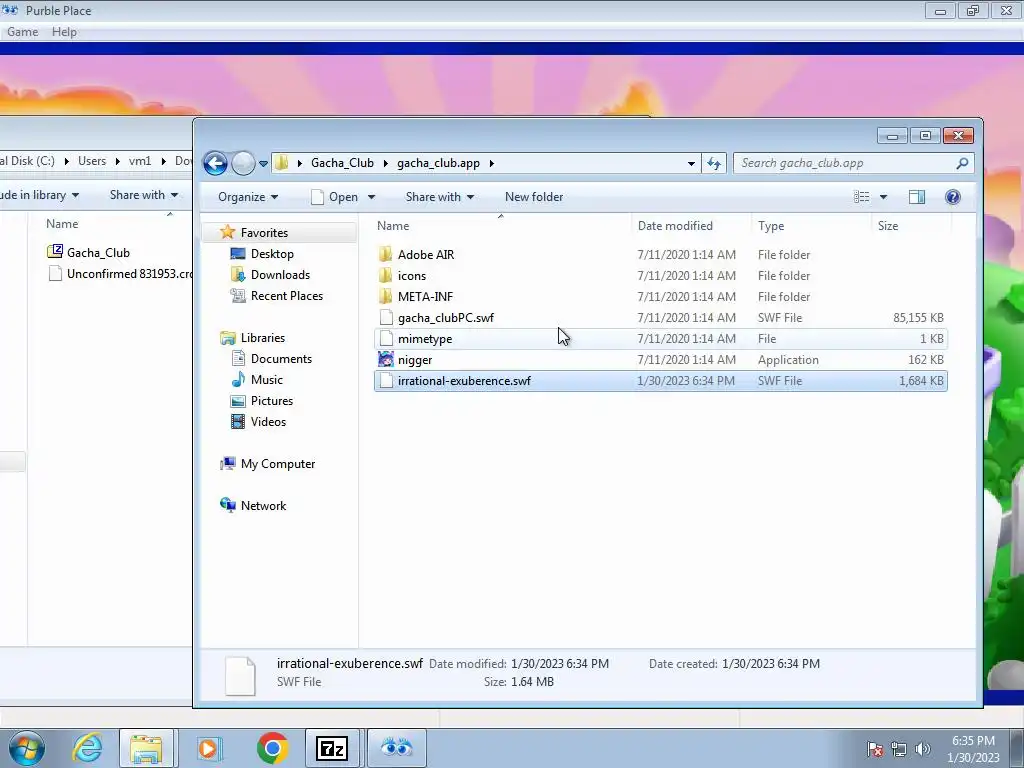
Task: Click the Change your view icon
Action: click(x=861, y=197)
